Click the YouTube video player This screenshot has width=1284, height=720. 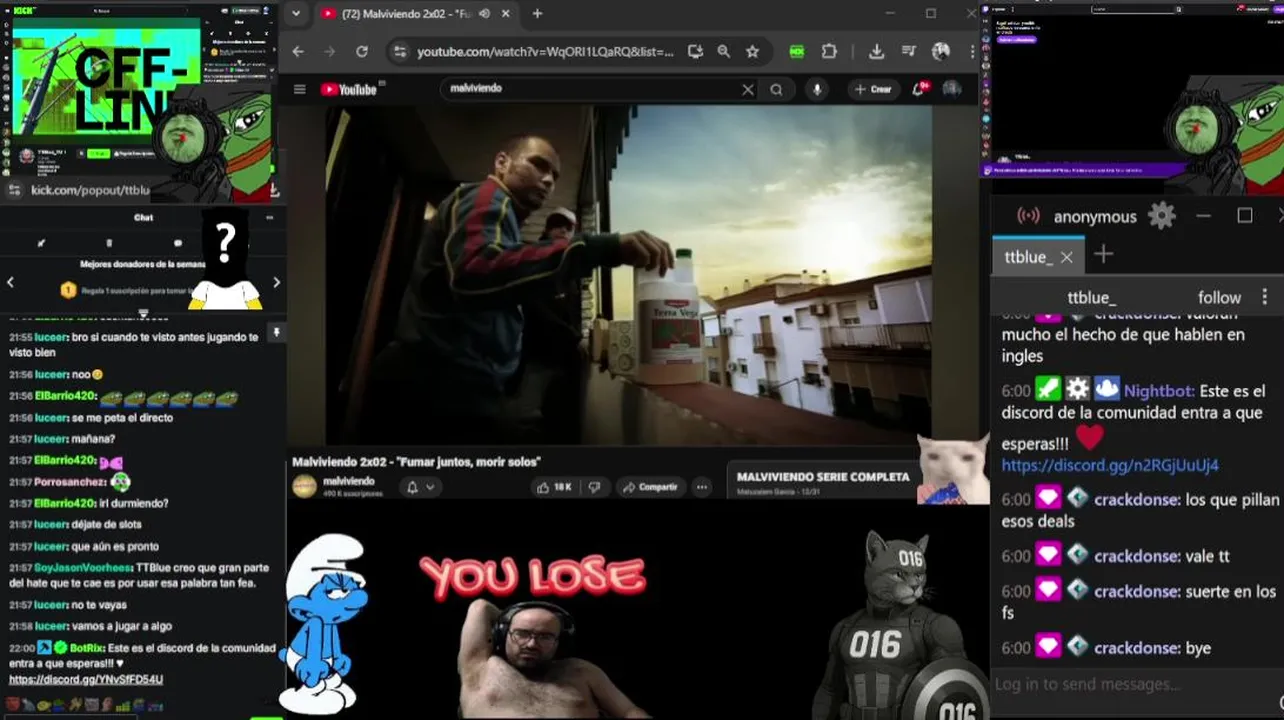pyautogui.click(x=628, y=274)
